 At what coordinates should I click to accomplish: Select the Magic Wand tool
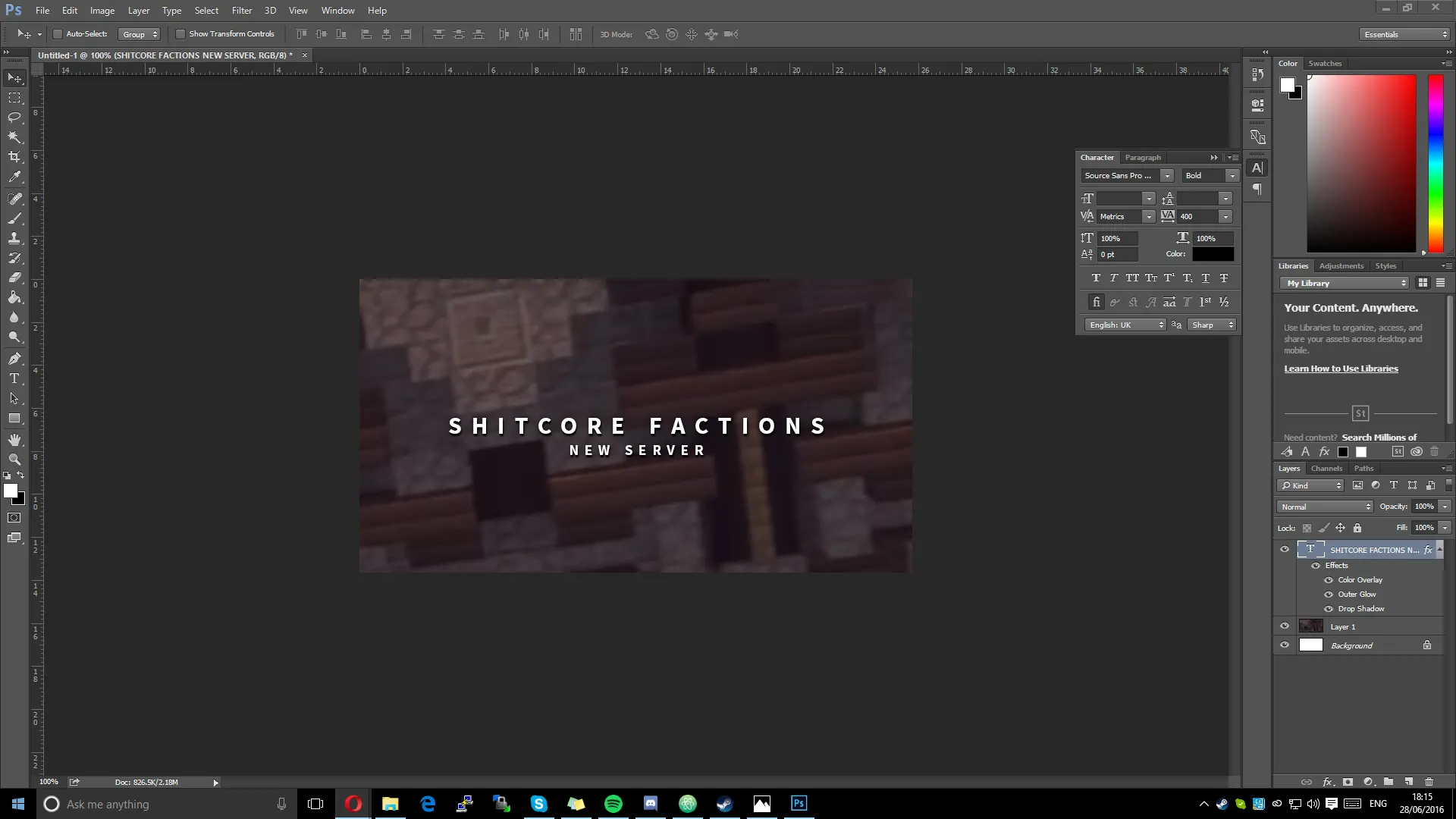pos(14,137)
